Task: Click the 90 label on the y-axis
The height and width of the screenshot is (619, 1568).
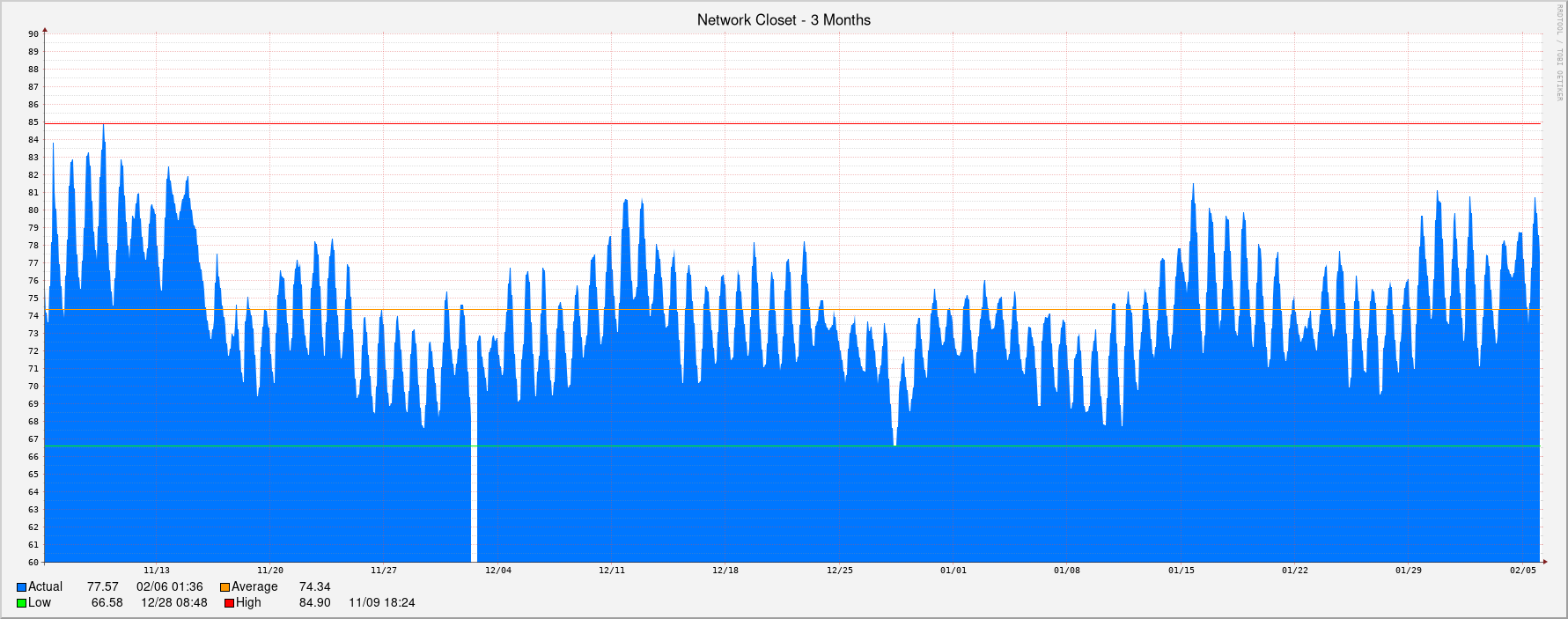Action: [33, 34]
